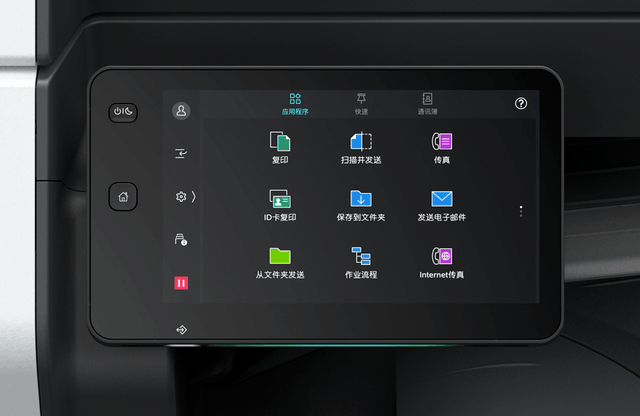Tap the user login avatar icon

pos(181,111)
